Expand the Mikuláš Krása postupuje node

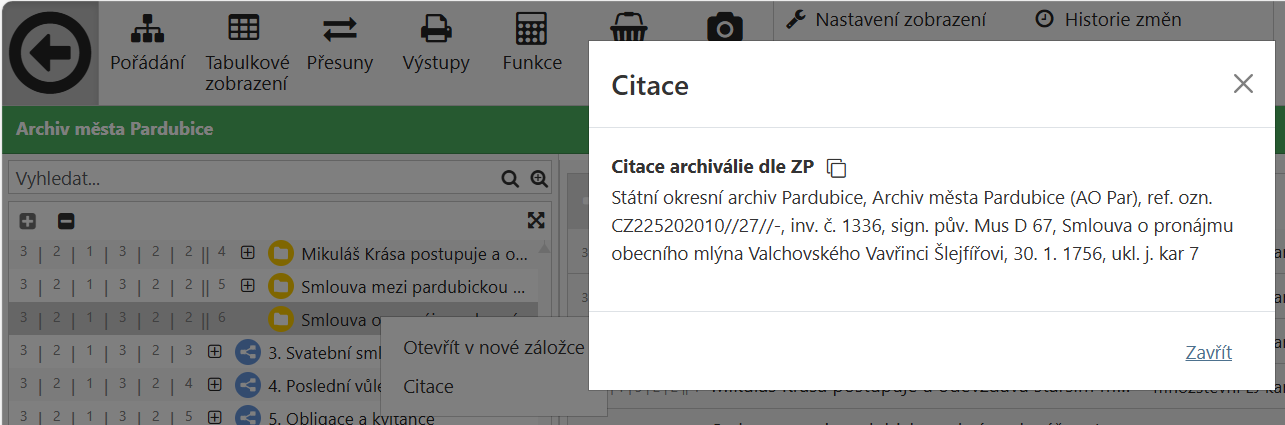[x=248, y=253]
